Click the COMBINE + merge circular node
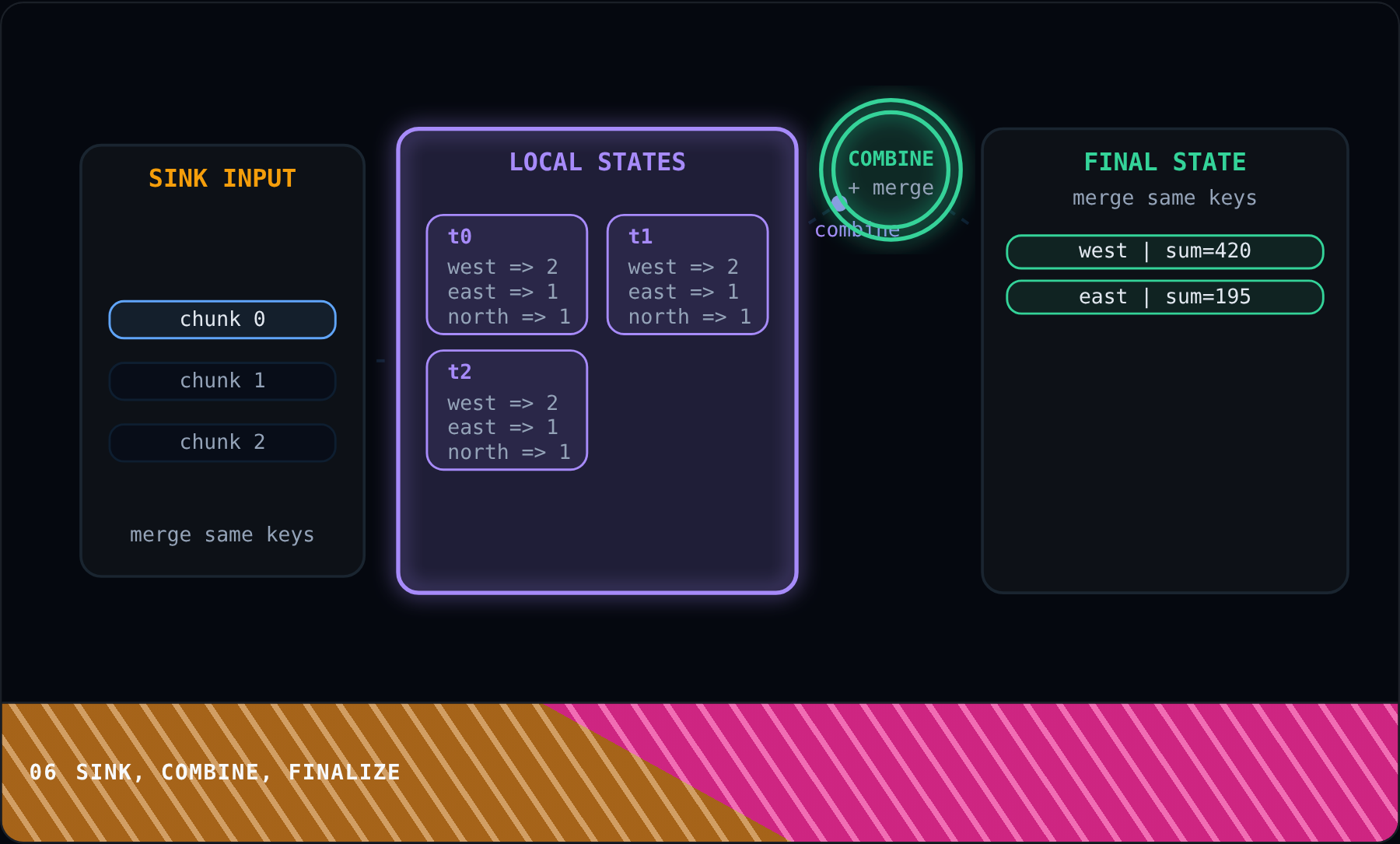The height and width of the screenshot is (844, 1400). pos(891,170)
